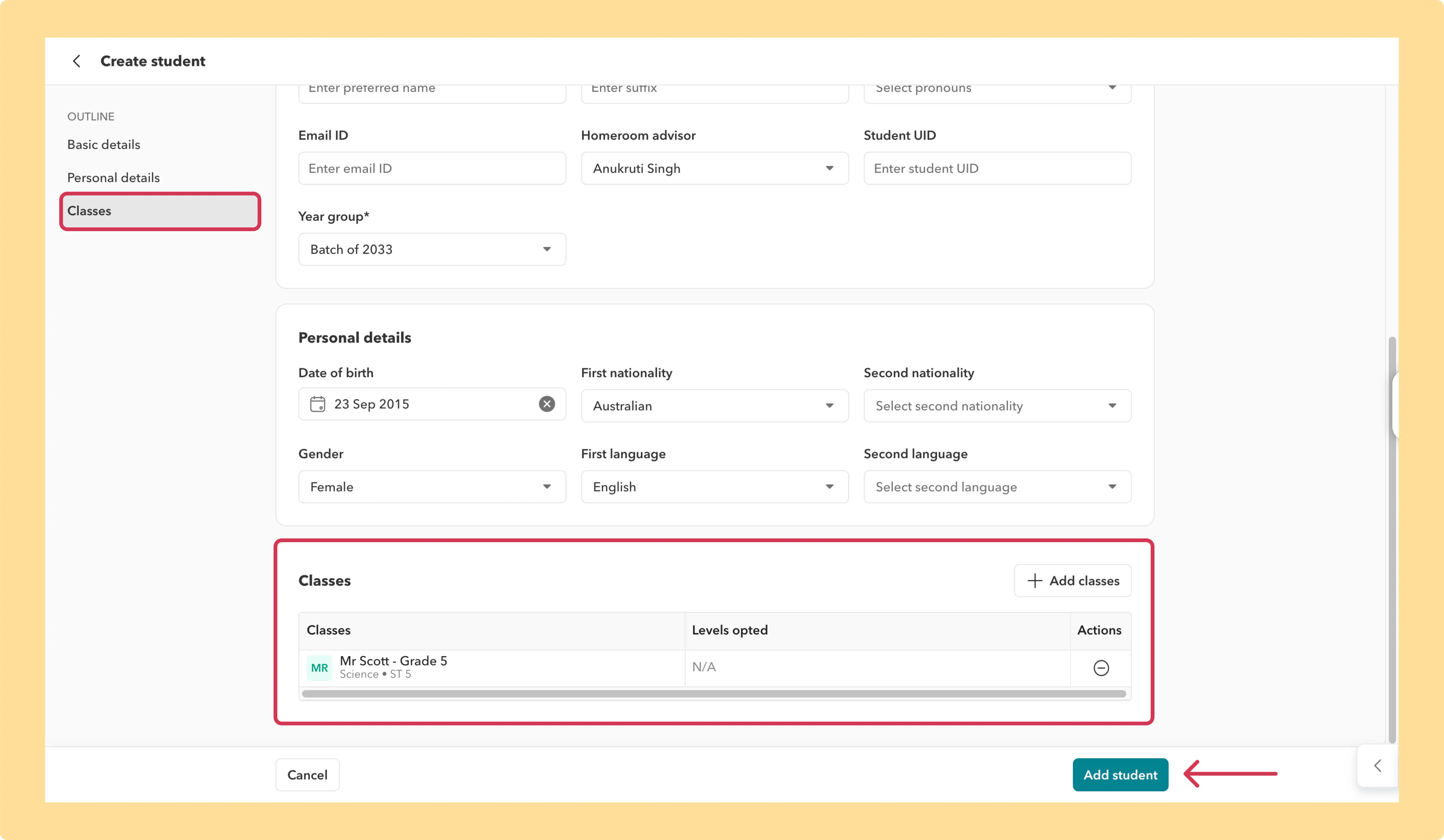Open the date of birth calendar picker
Screen dimensions: 1444x840
coord(318,404)
